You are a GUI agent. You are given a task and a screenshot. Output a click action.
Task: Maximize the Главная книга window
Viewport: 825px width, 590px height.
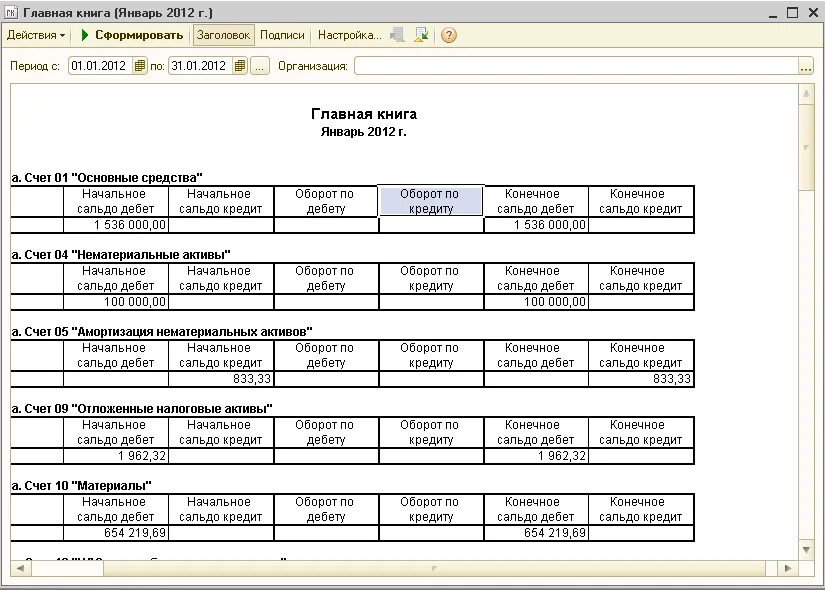click(x=792, y=12)
